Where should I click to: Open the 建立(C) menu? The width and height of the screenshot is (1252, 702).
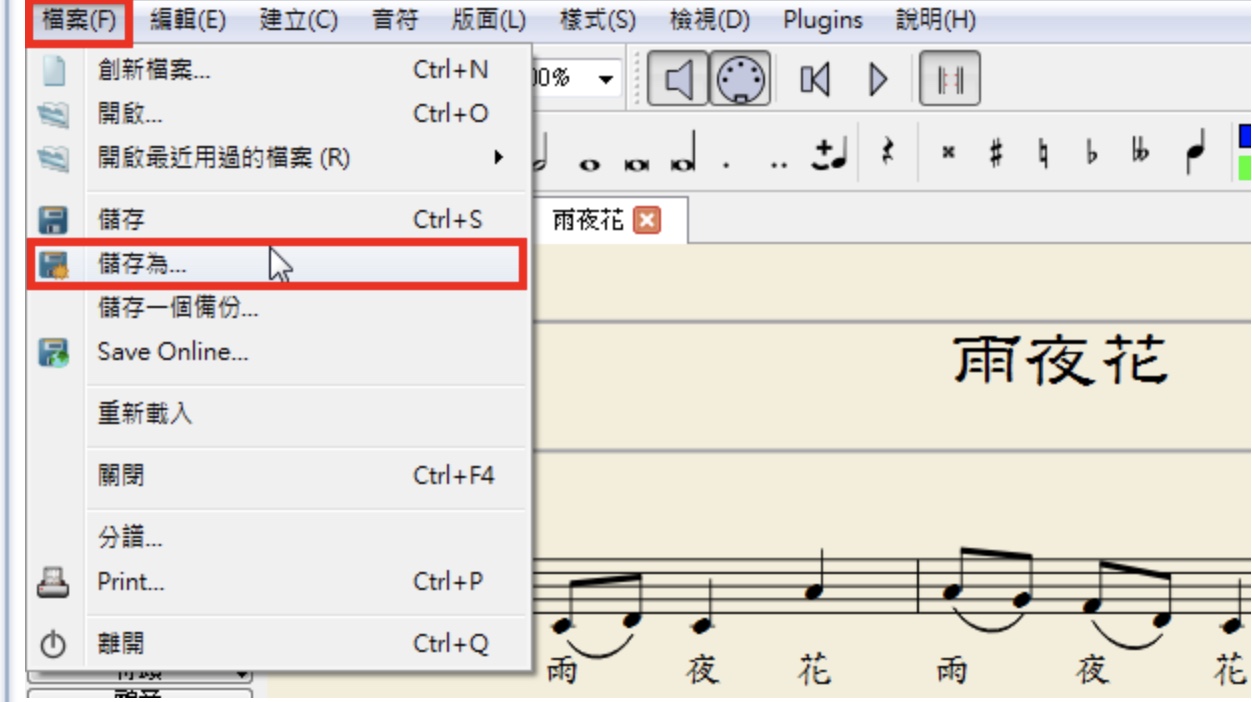pos(298,20)
